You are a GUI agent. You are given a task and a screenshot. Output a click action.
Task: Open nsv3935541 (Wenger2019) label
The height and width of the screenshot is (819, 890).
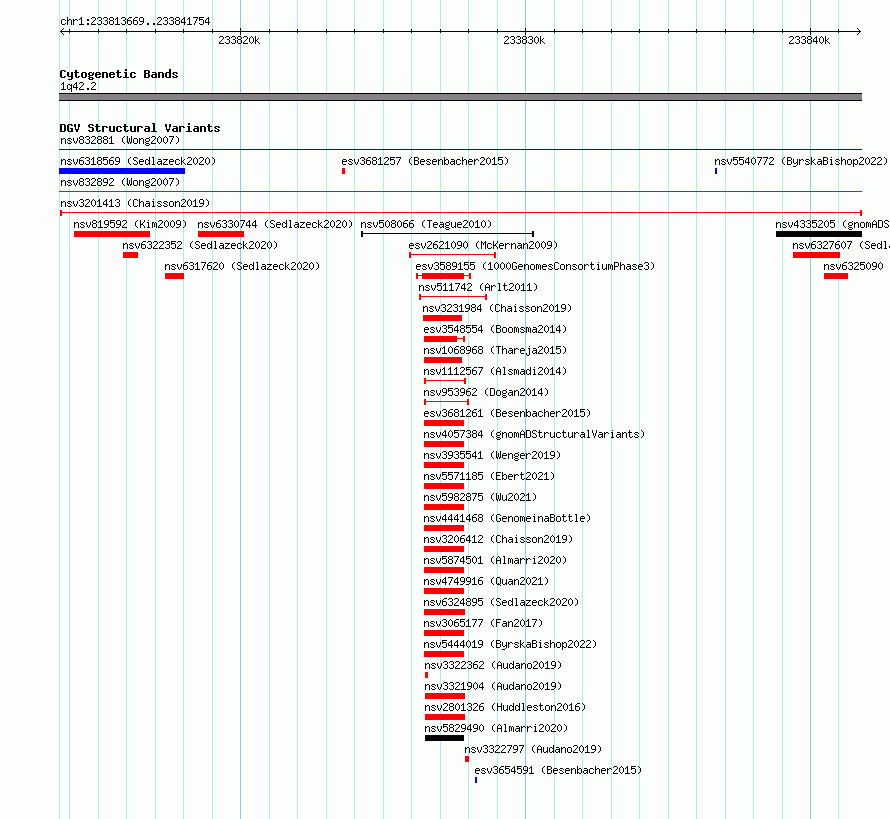(x=492, y=455)
